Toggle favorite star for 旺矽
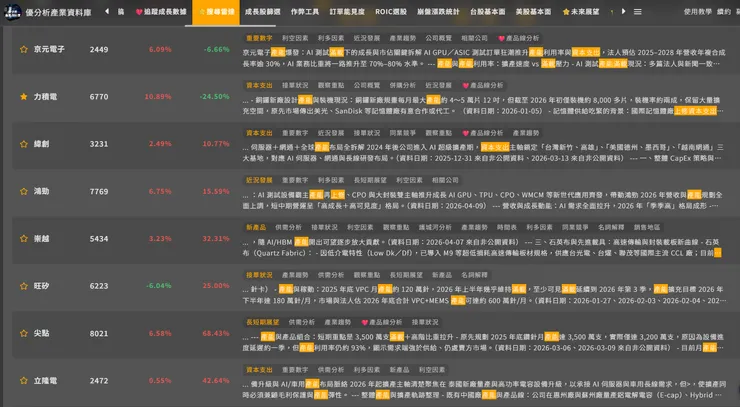 coord(24,286)
